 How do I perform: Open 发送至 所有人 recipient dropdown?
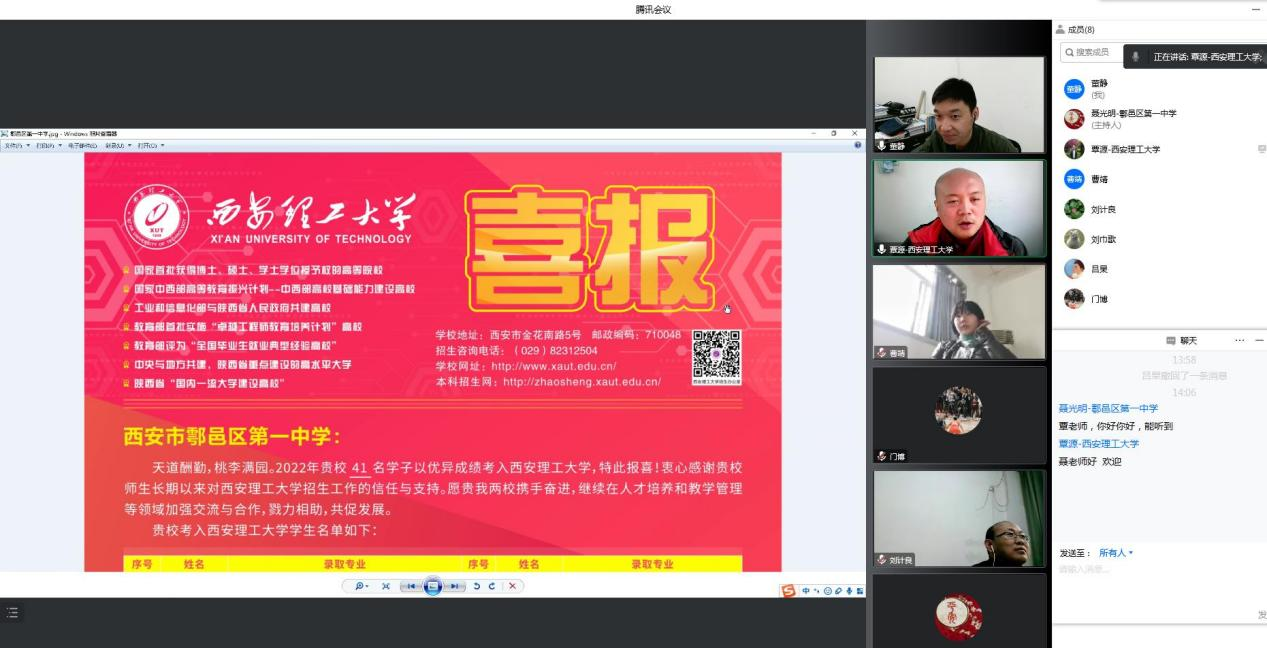[1116, 553]
